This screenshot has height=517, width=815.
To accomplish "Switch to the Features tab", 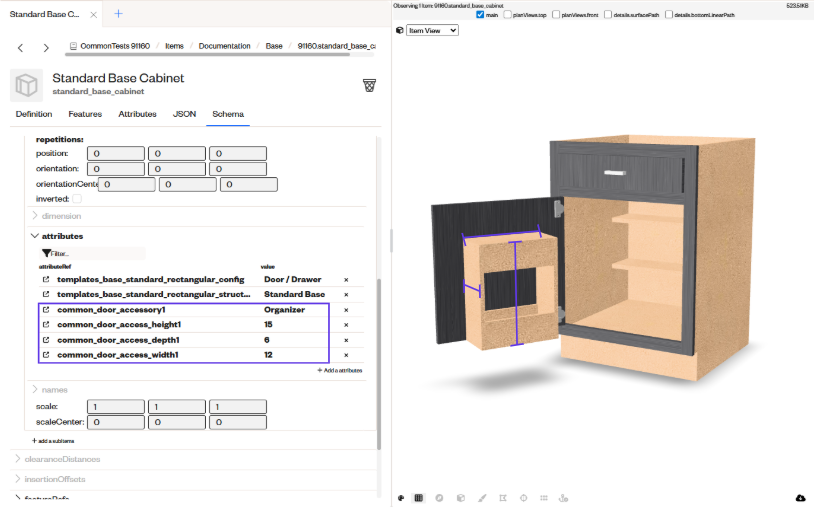I will pos(85,114).
